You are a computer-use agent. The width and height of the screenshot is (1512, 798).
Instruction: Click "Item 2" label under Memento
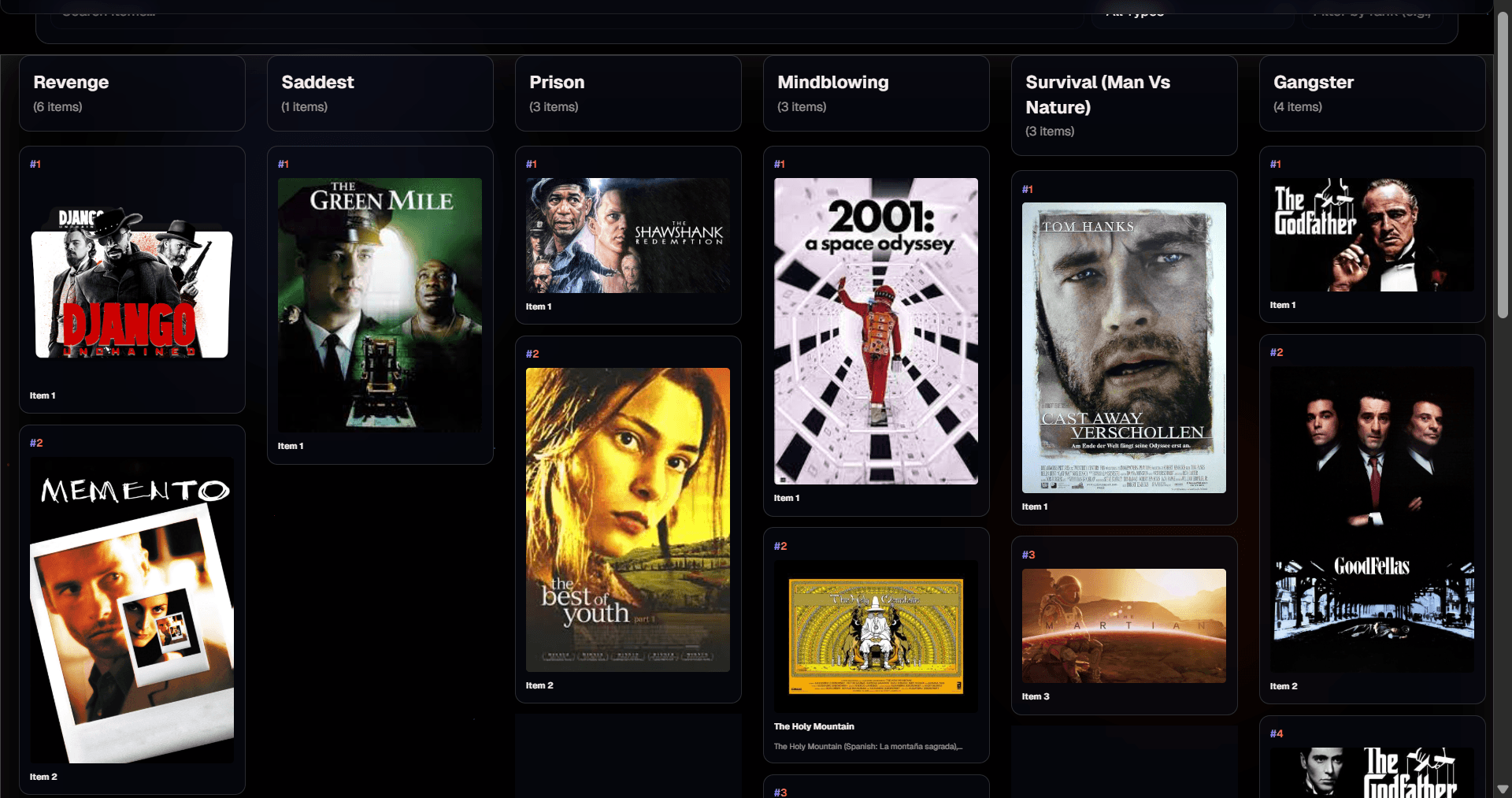click(43, 777)
